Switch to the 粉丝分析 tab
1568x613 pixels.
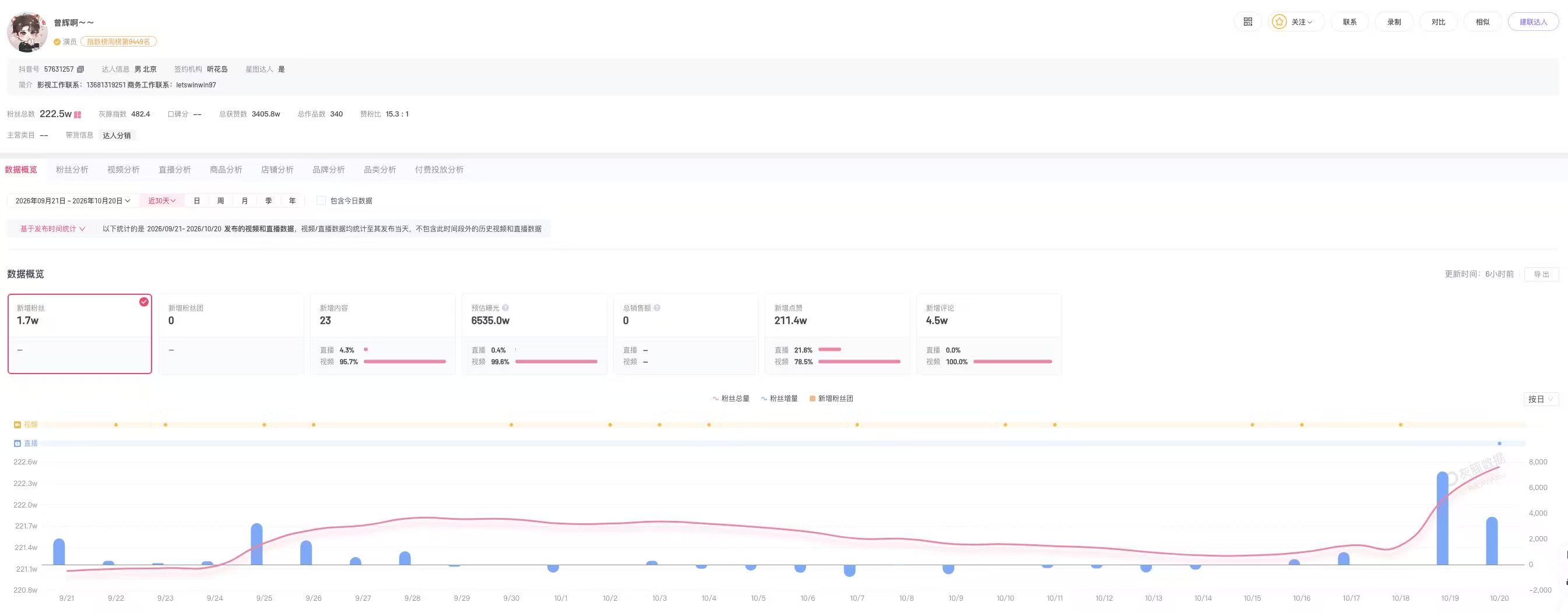[72, 170]
